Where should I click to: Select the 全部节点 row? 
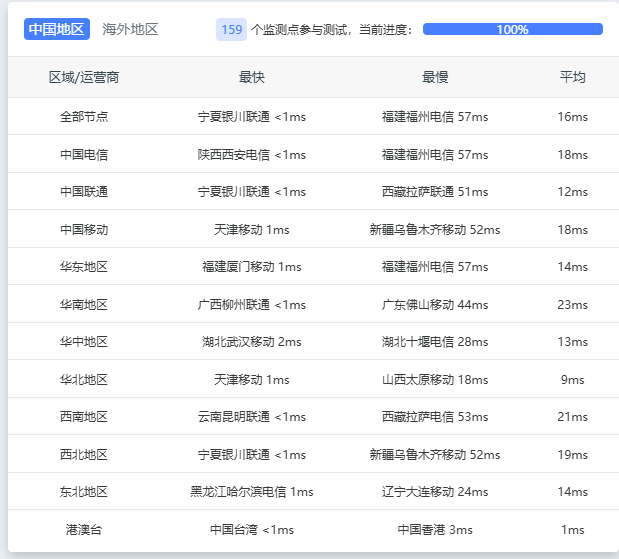pos(84,117)
